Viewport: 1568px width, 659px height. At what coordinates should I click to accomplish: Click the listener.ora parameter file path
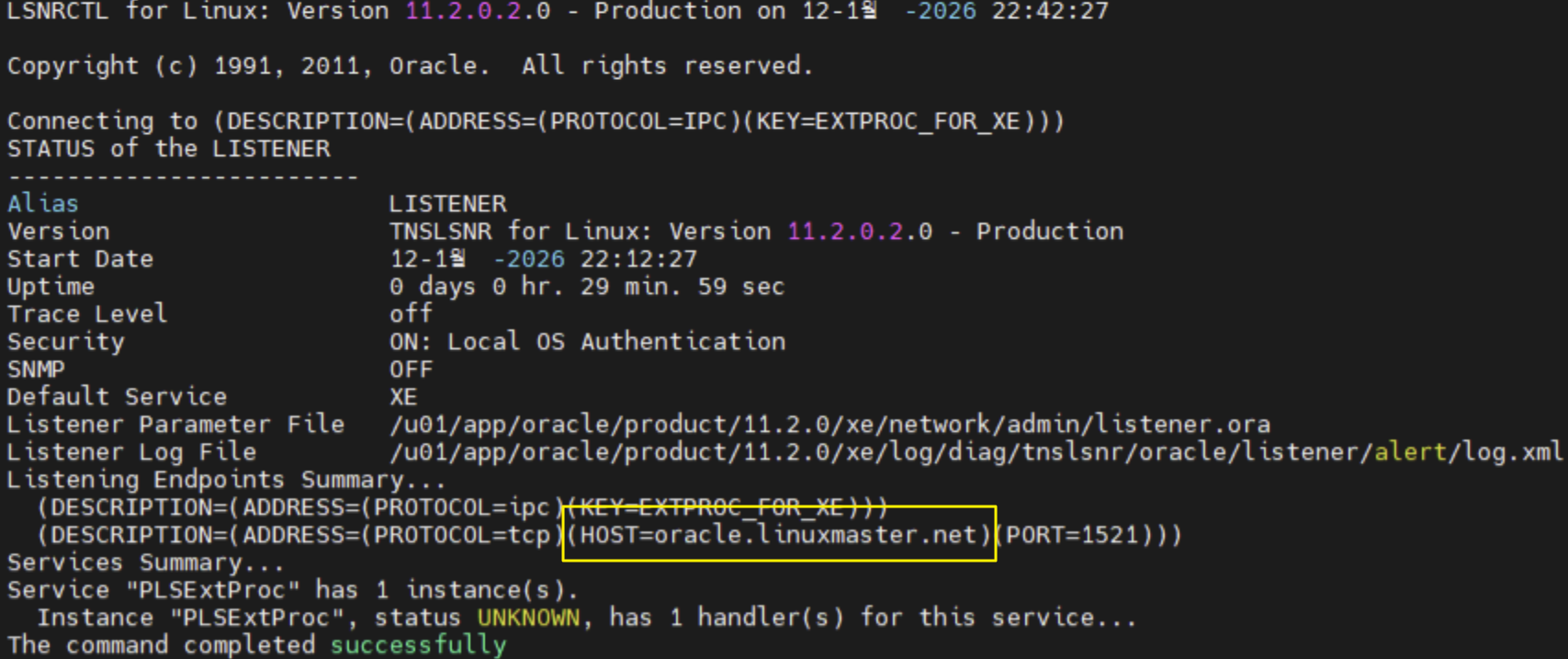829,425
